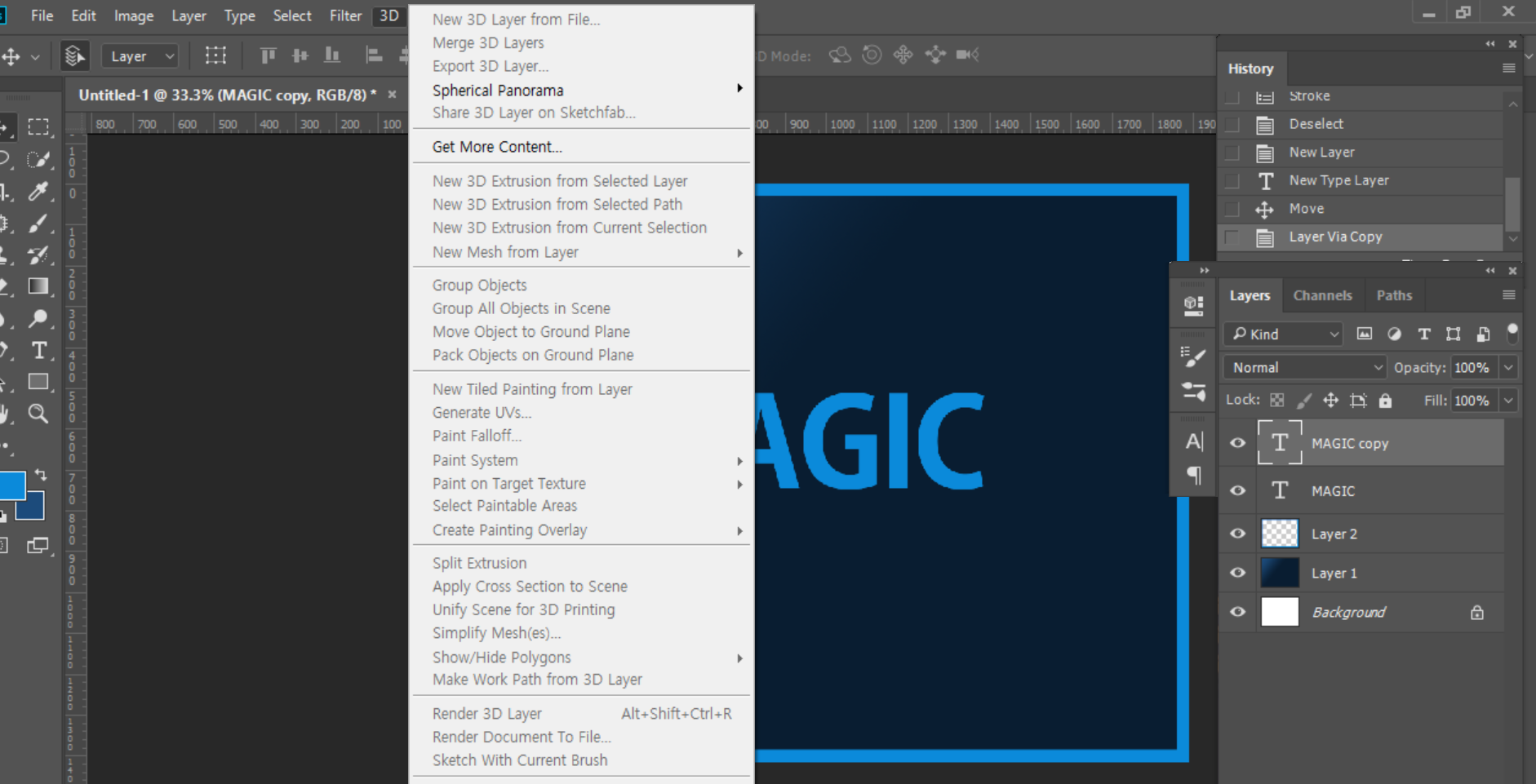1536x784 pixels.
Task: Hide the MAGIC copy layer
Action: coord(1238,443)
